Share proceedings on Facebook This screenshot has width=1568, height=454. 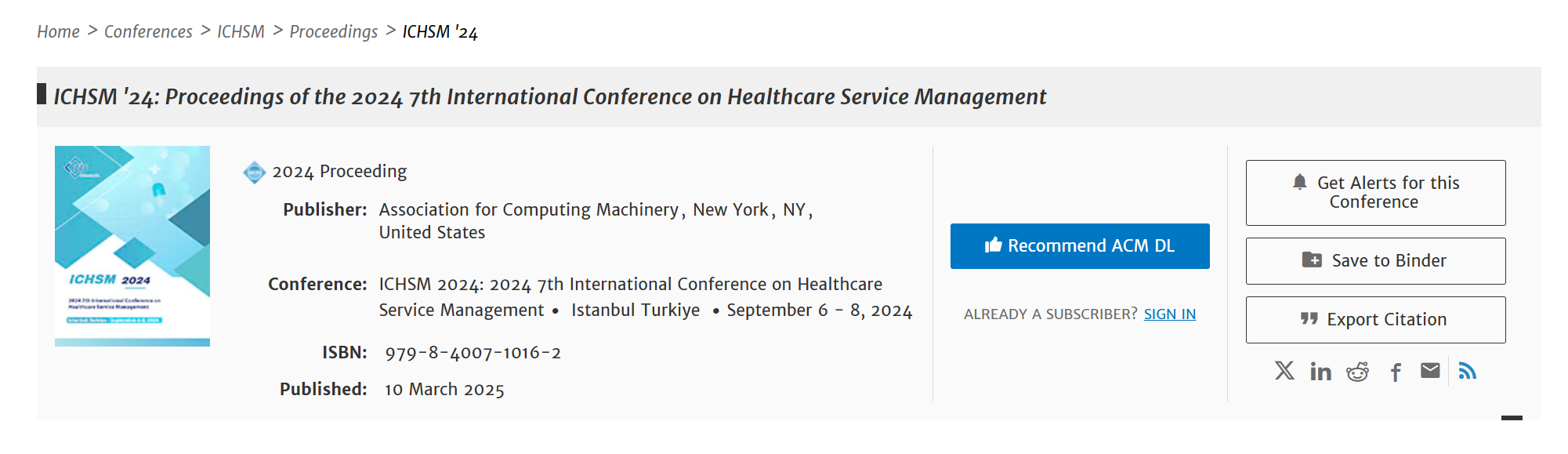coord(1396,372)
